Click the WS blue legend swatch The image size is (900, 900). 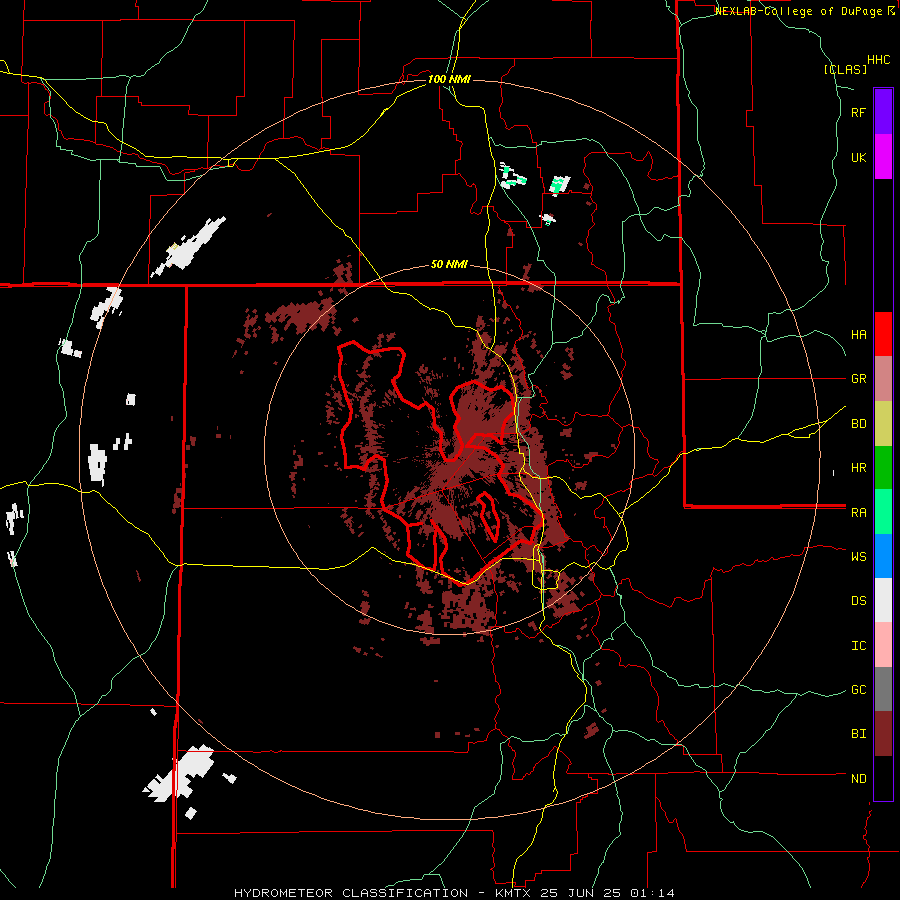883,556
